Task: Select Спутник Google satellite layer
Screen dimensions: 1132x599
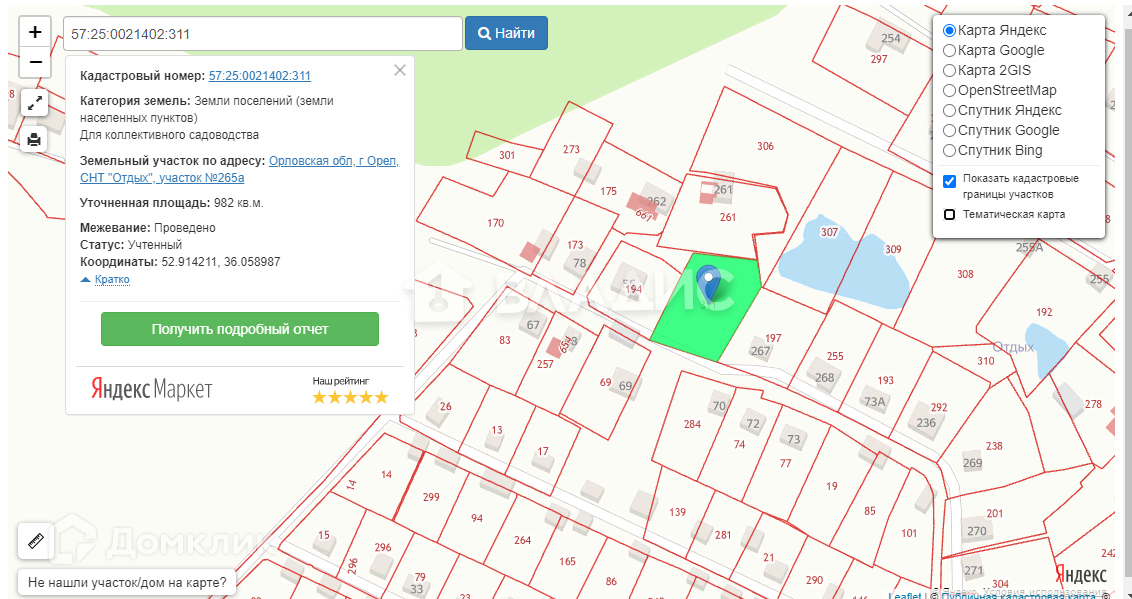Action: (x=950, y=131)
